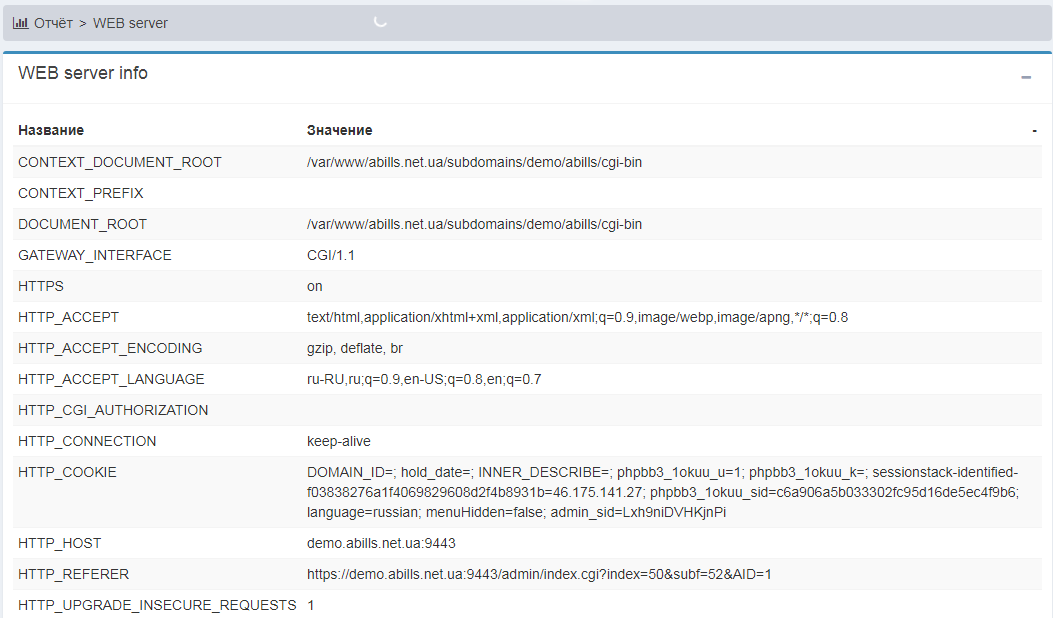Collapse the WEB server info panel
This screenshot has height=618, width=1053.
click(x=1026, y=77)
